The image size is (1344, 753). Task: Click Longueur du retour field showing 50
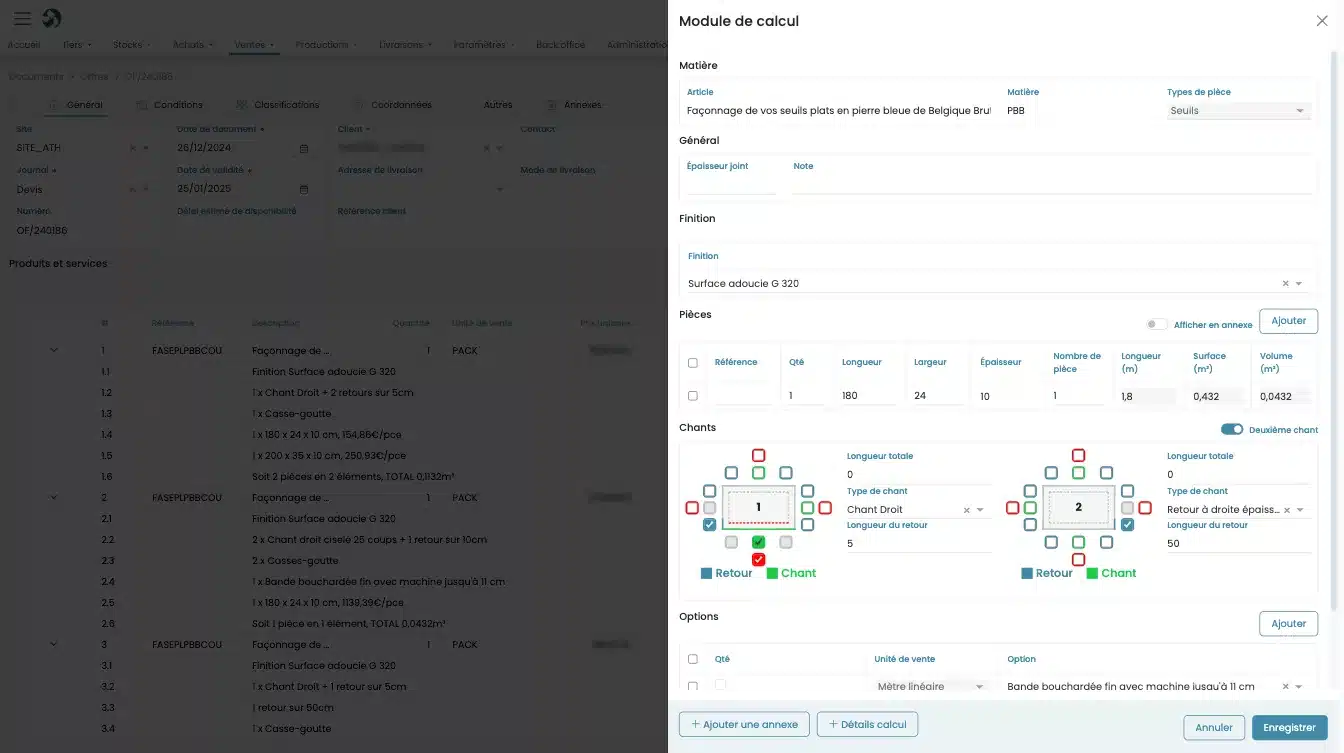(1238, 544)
